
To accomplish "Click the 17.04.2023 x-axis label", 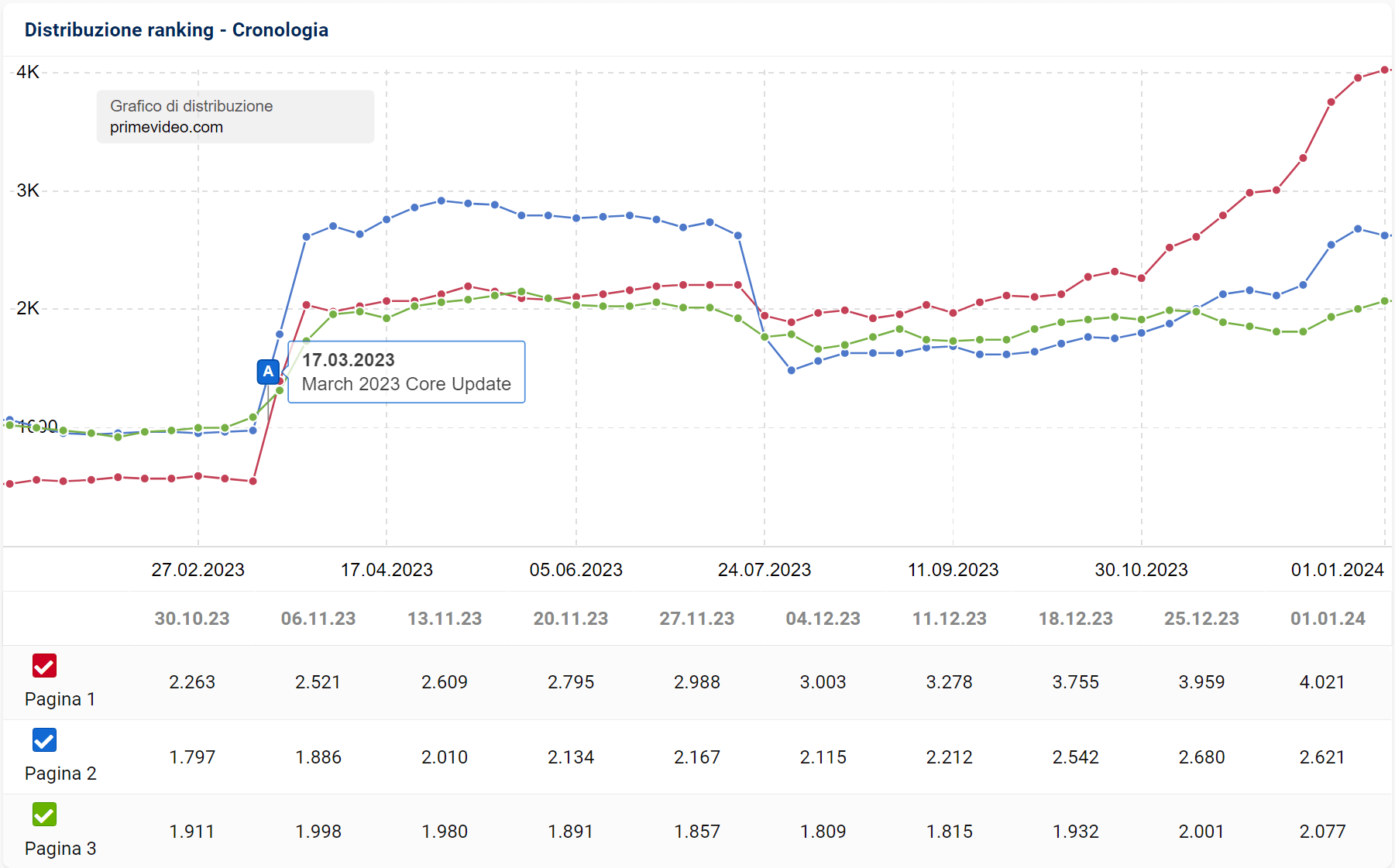I will (x=387, y=570).
